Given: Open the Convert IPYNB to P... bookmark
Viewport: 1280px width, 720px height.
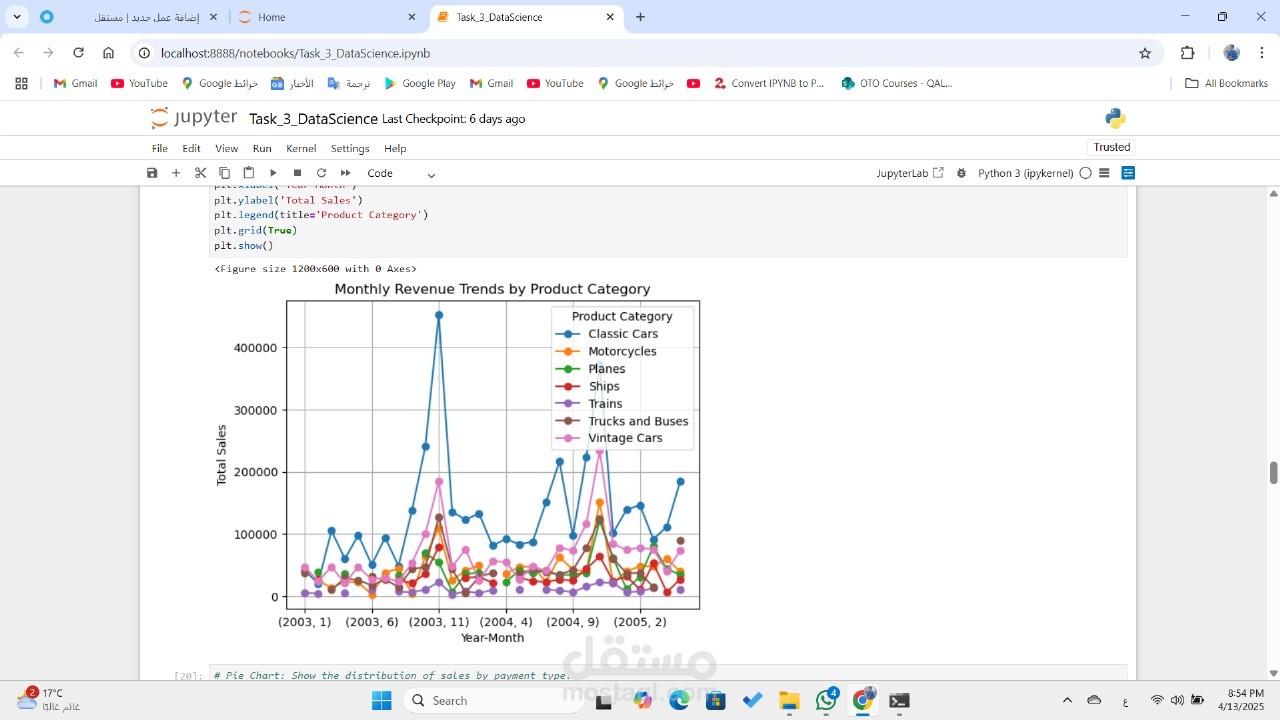Looking at the screenshot, I should tap(769, 83).
